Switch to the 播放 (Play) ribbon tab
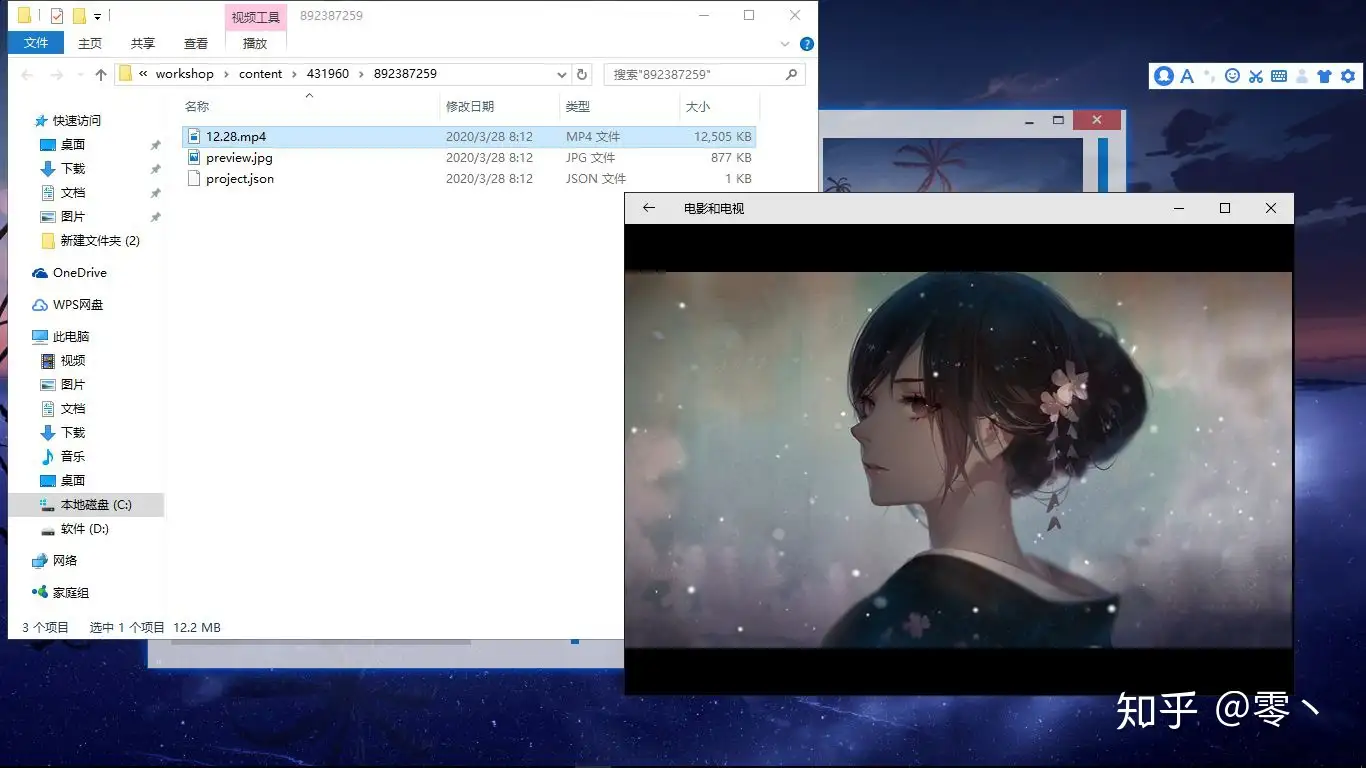The image size is (1366, 768). coord(255,43)
